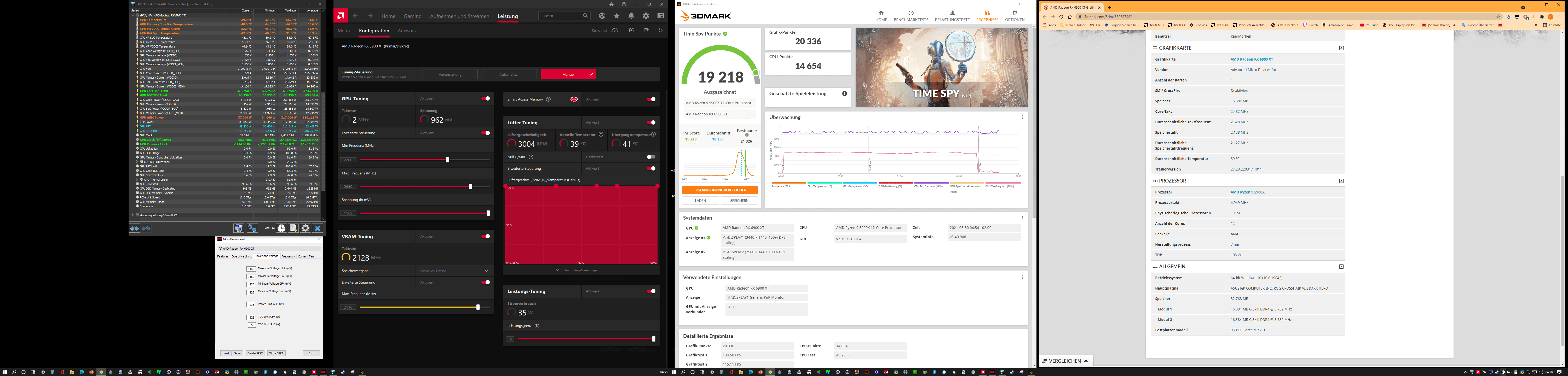This screenshot has height=376, width=1568.
Task: Click Smart Access Memory help icon
Action: [549, 99]
